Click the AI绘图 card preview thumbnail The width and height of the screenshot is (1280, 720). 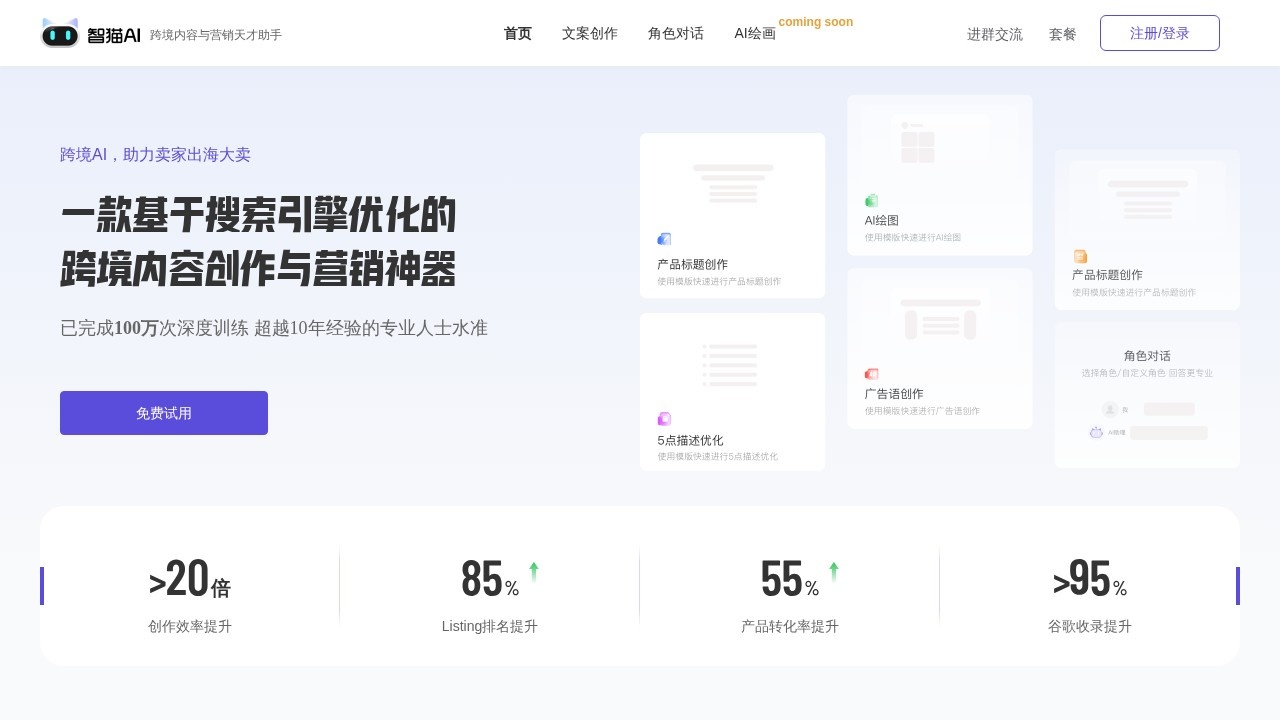click(940, 140)
